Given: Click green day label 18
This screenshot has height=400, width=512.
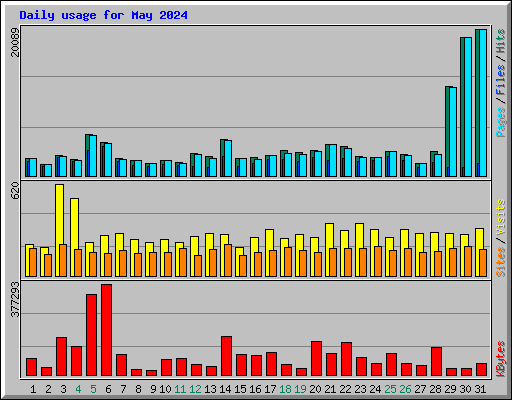Looking at the screenshot, I should 285,389.
